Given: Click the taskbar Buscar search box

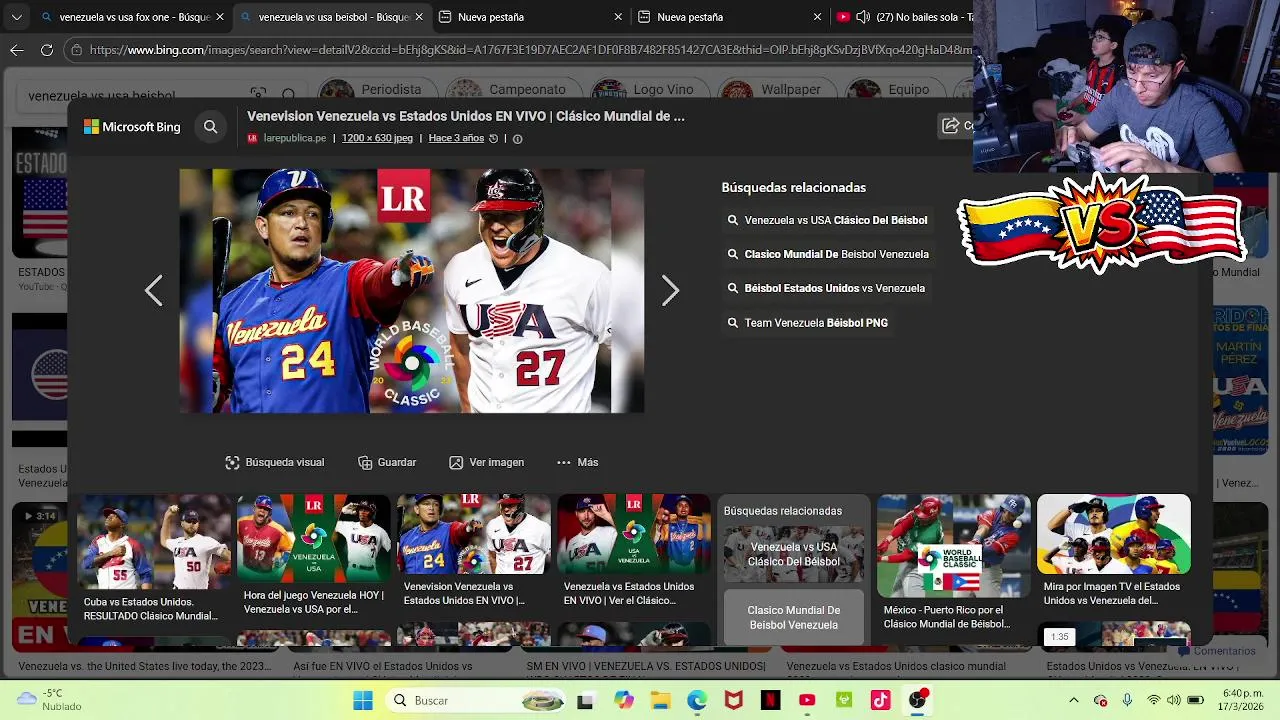Looking at the screenshot, I should point(476,700).
